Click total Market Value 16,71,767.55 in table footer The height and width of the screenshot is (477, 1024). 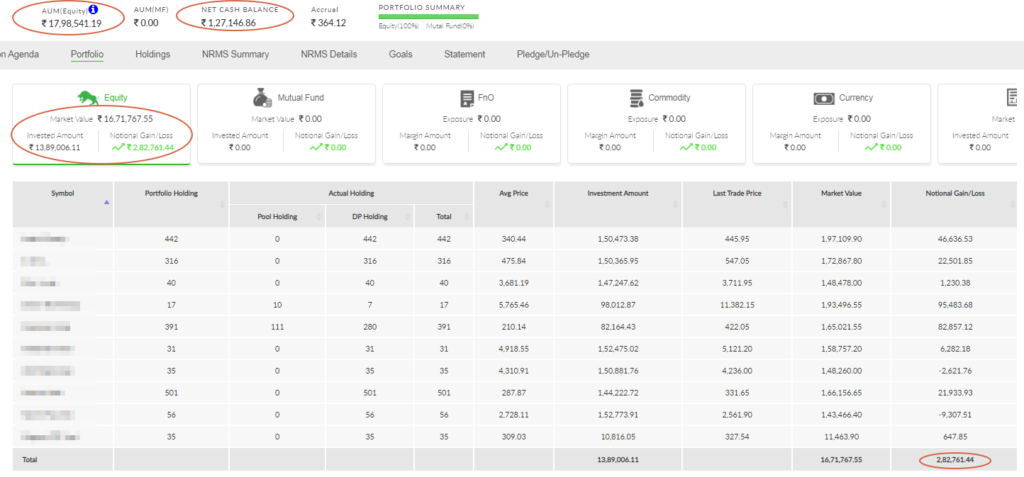(841, 460)
